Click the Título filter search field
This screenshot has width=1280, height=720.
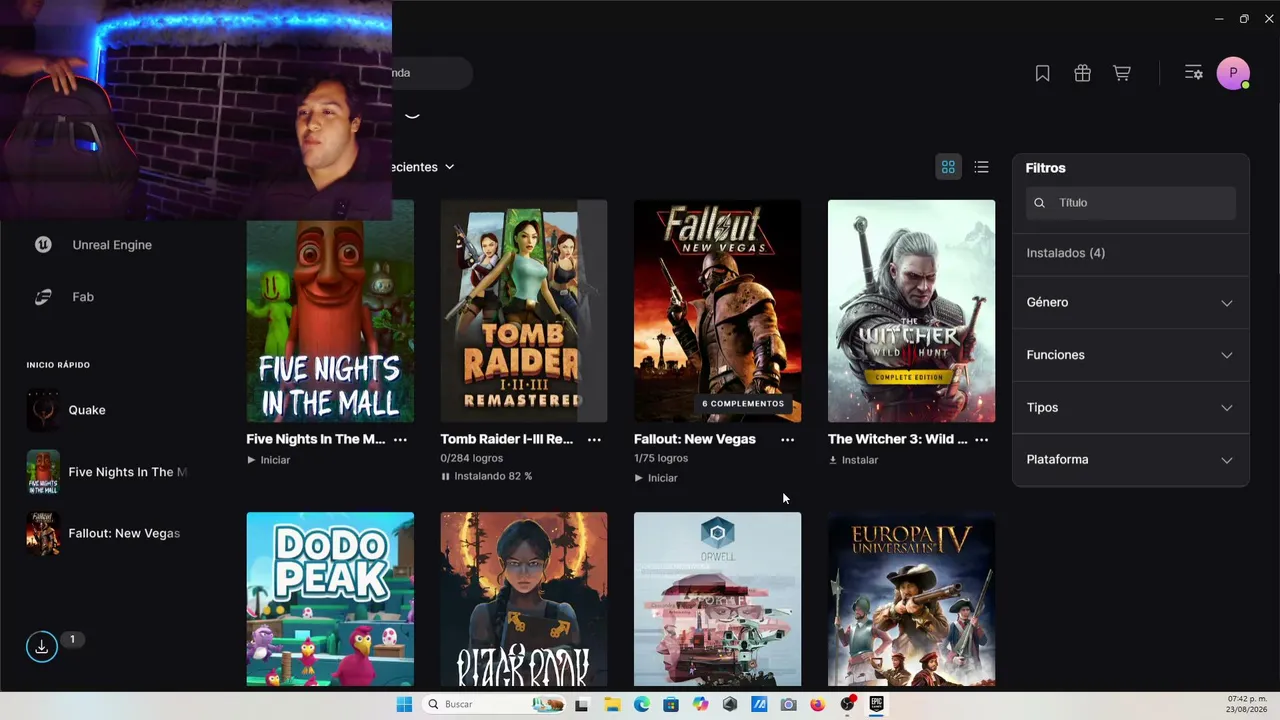tap(1131, 203)
